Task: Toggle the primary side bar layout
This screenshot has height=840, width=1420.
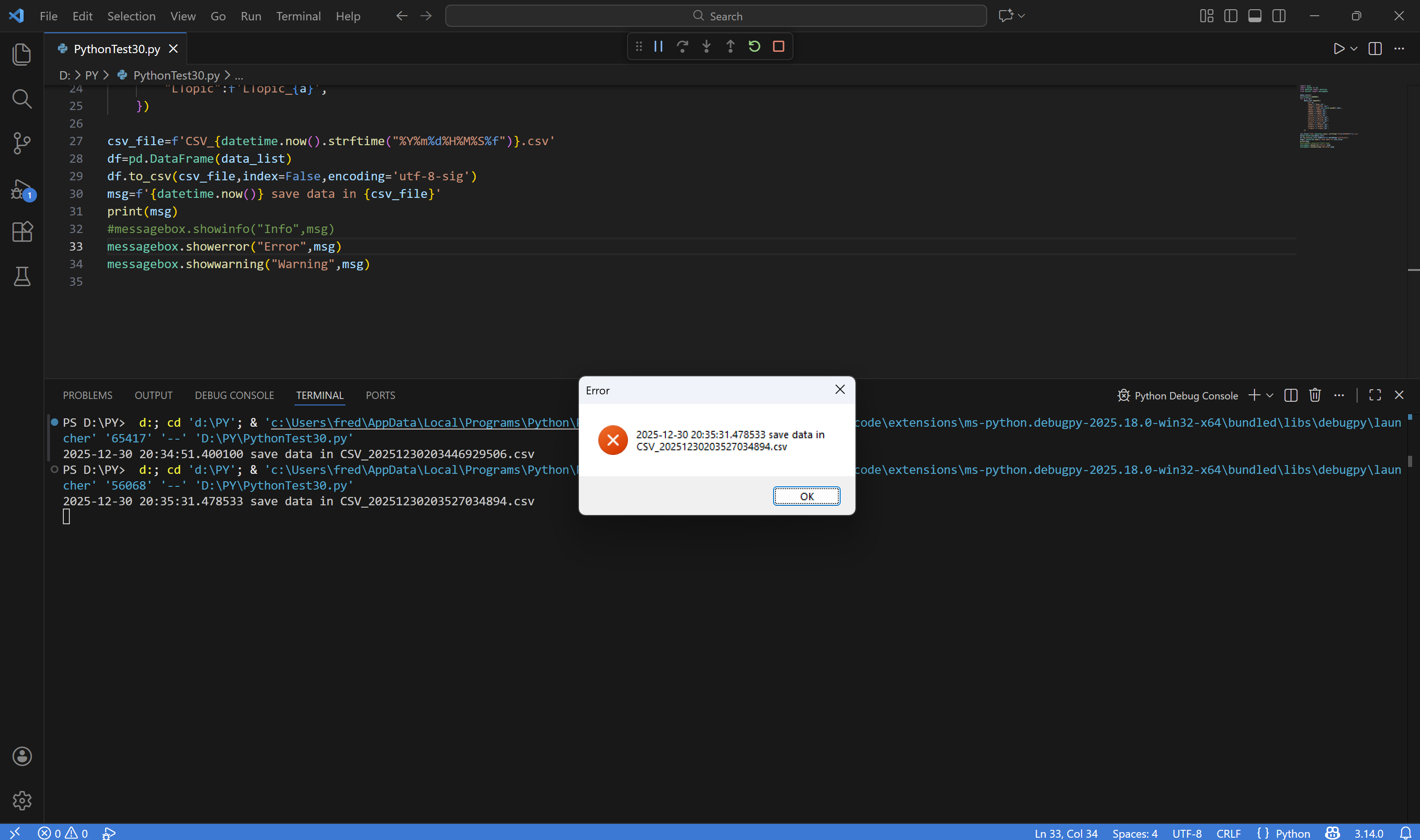Action: tap(1230, 16)
